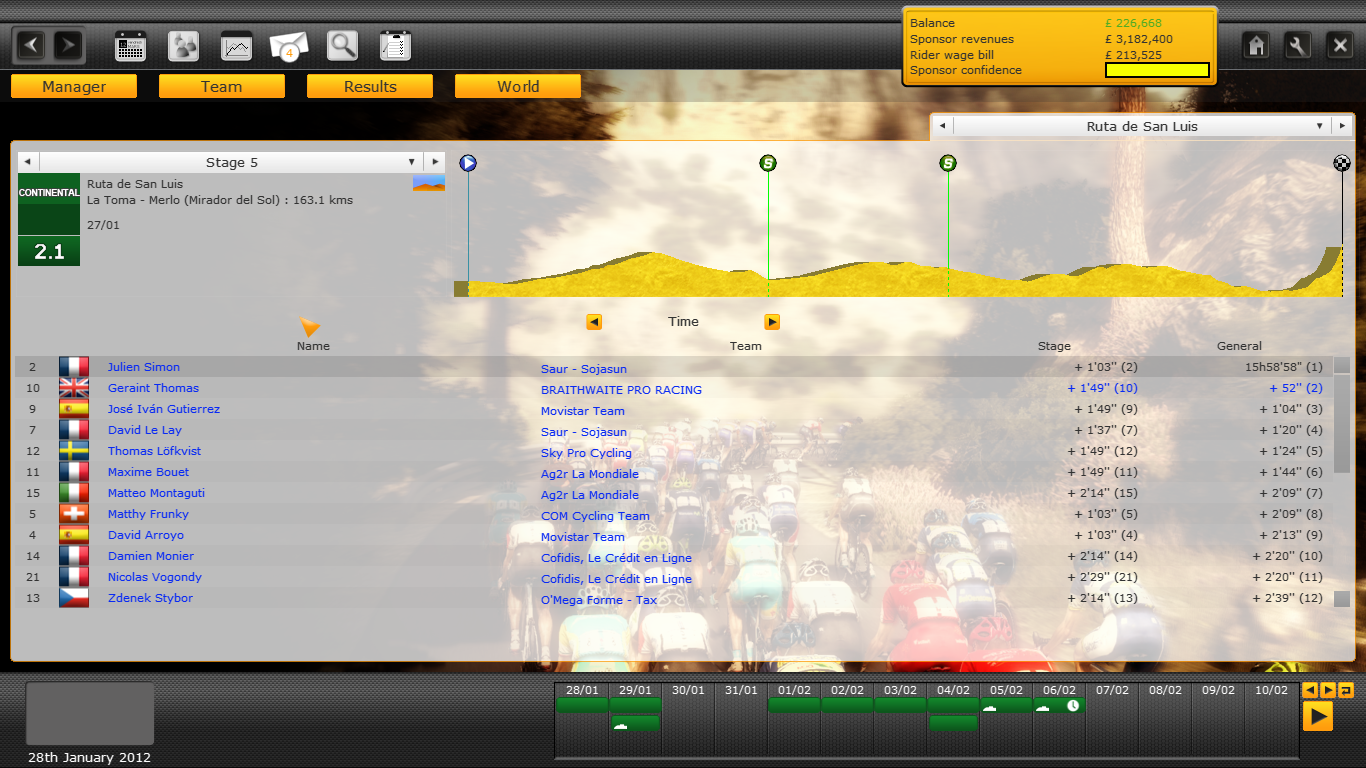
Task: Open the mailbox with 4 messages
Action: click(x=289, y=46)
